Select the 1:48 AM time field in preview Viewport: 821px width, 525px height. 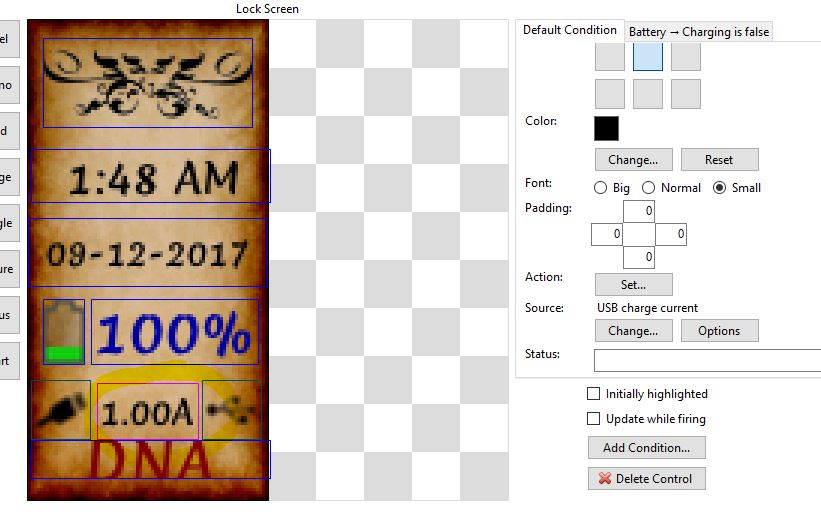(150, 177)
